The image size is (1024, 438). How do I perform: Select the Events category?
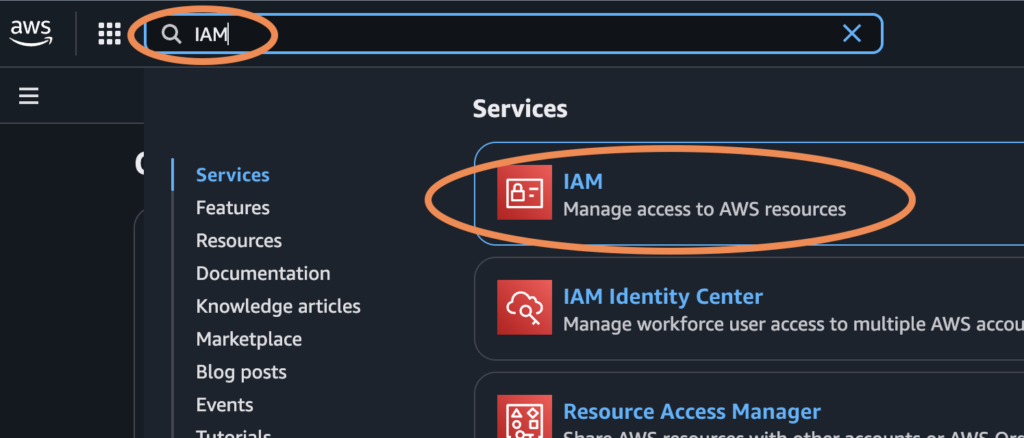224,405
